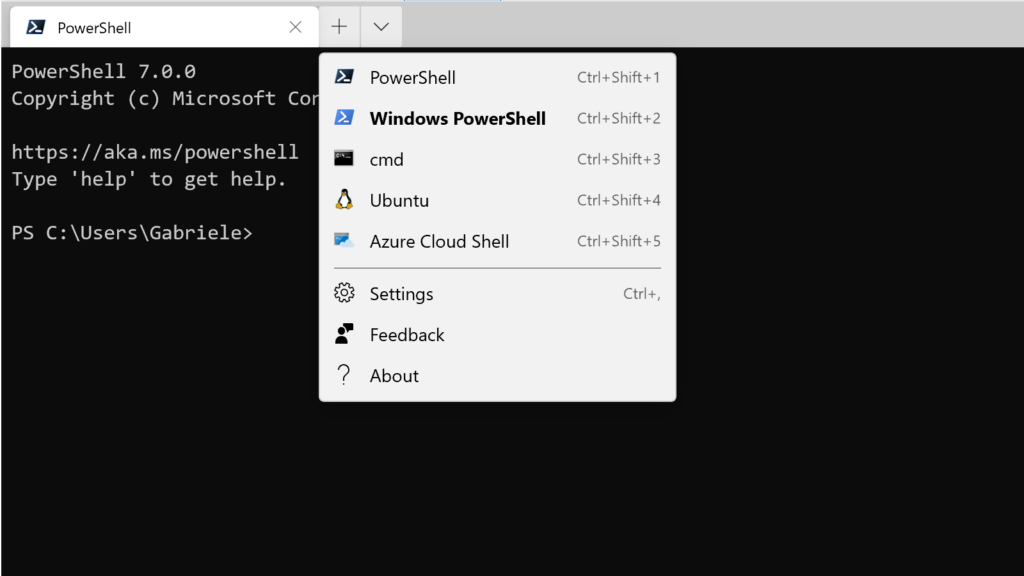Open Settings from the menu

coord(498,294)
